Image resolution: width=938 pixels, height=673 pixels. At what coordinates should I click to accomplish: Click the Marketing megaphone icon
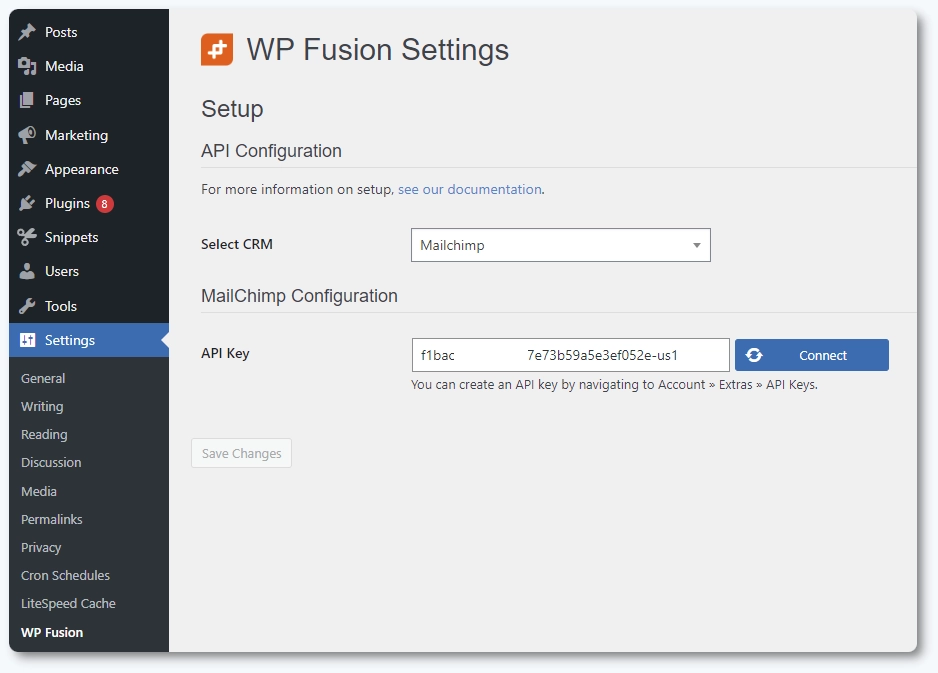click(x=28, y=135)
